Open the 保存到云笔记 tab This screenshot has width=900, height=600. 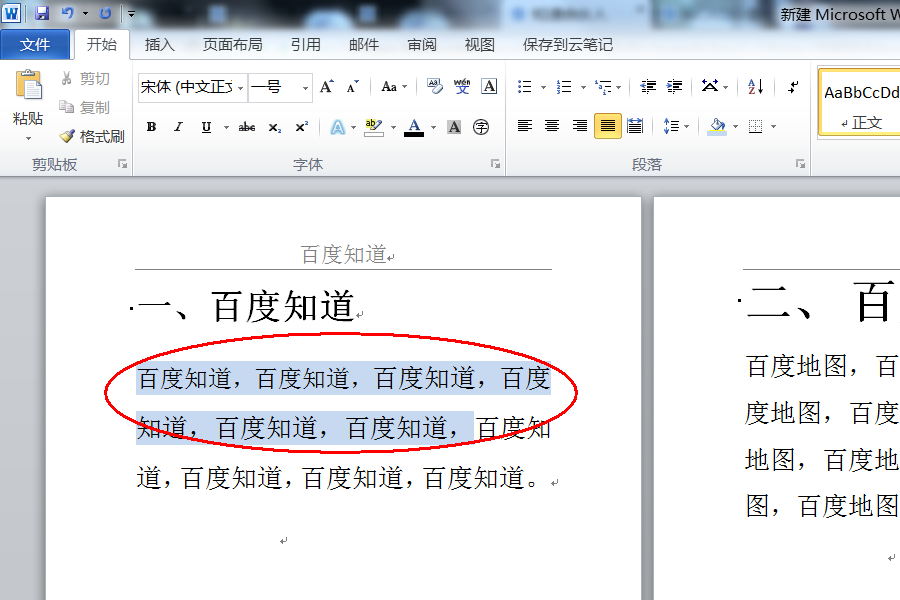[568, 45]
